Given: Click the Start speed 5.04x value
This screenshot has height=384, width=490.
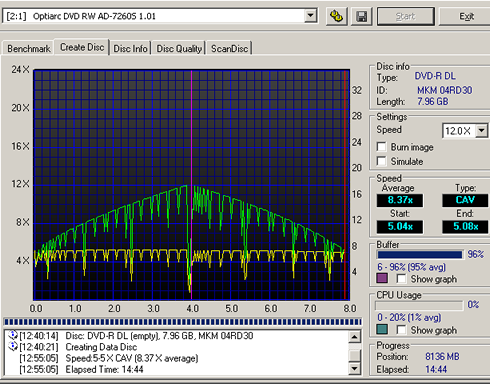Looking at the screenshot, I should 400,227.
